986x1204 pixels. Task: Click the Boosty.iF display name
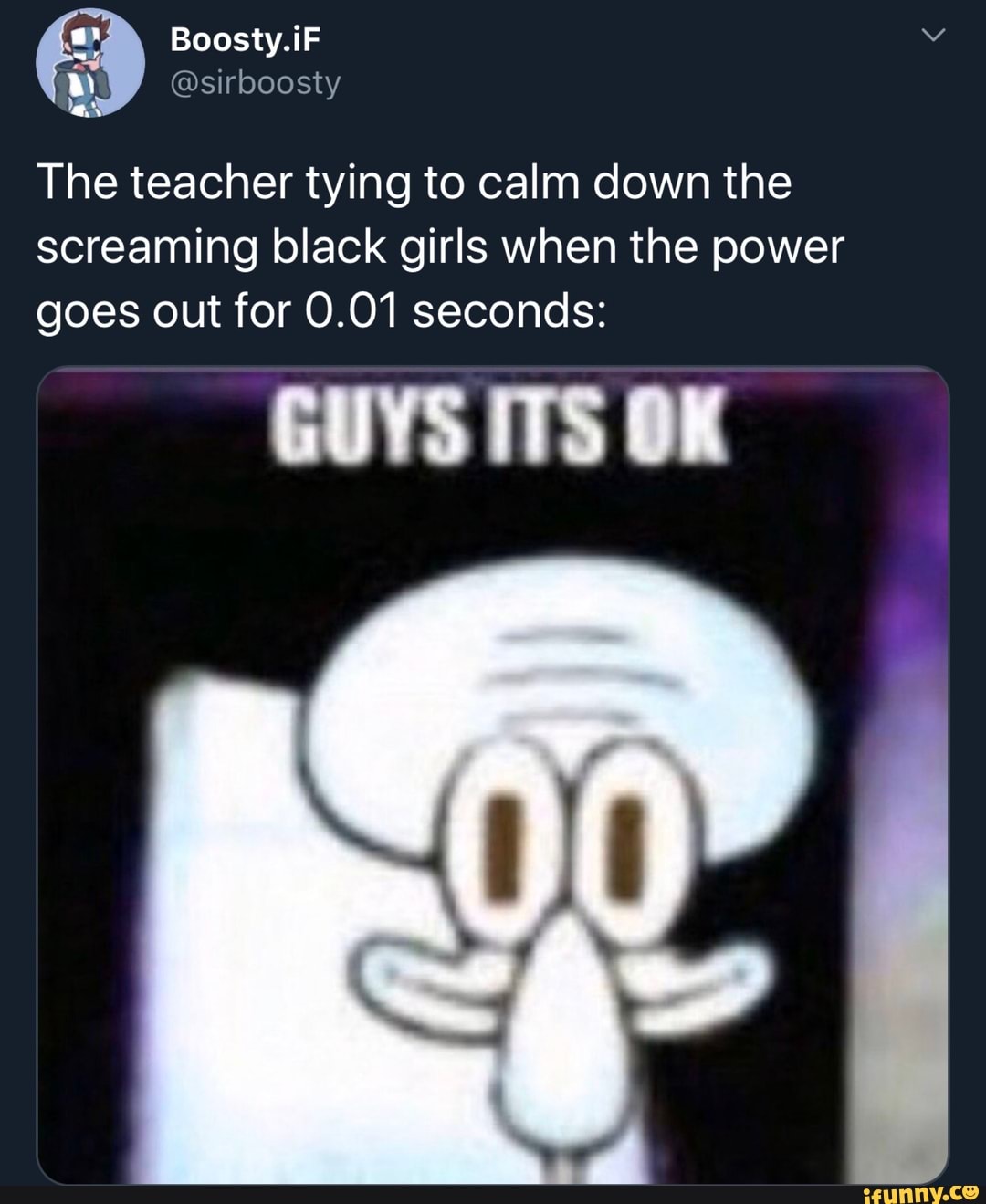pos(245,39)
